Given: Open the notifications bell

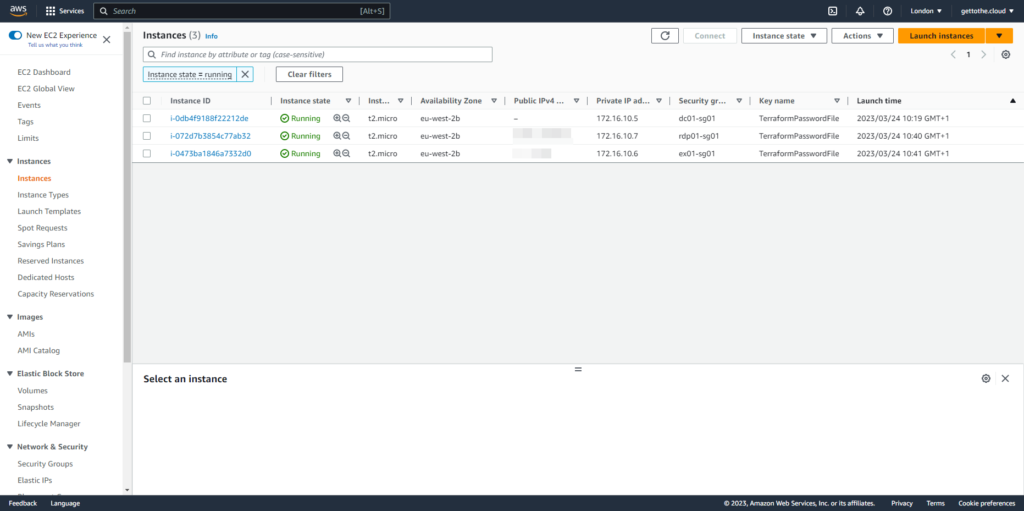Looking at the screenshot, I should coord(859,11).
